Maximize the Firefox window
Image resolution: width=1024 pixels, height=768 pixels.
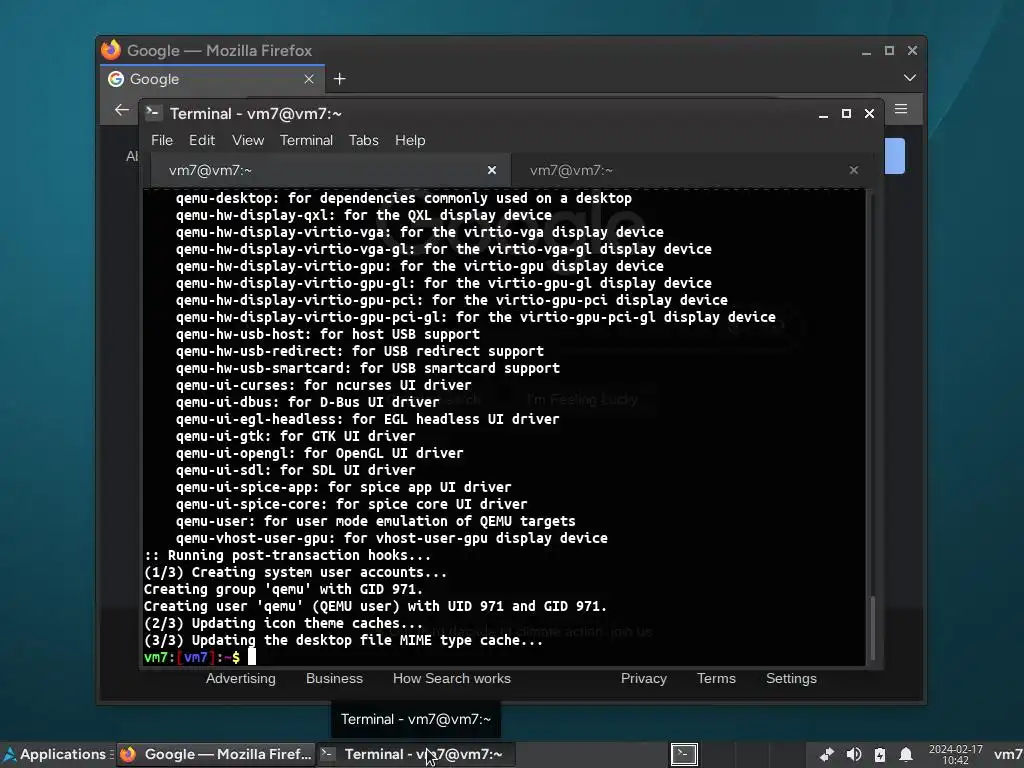[889, 50]
